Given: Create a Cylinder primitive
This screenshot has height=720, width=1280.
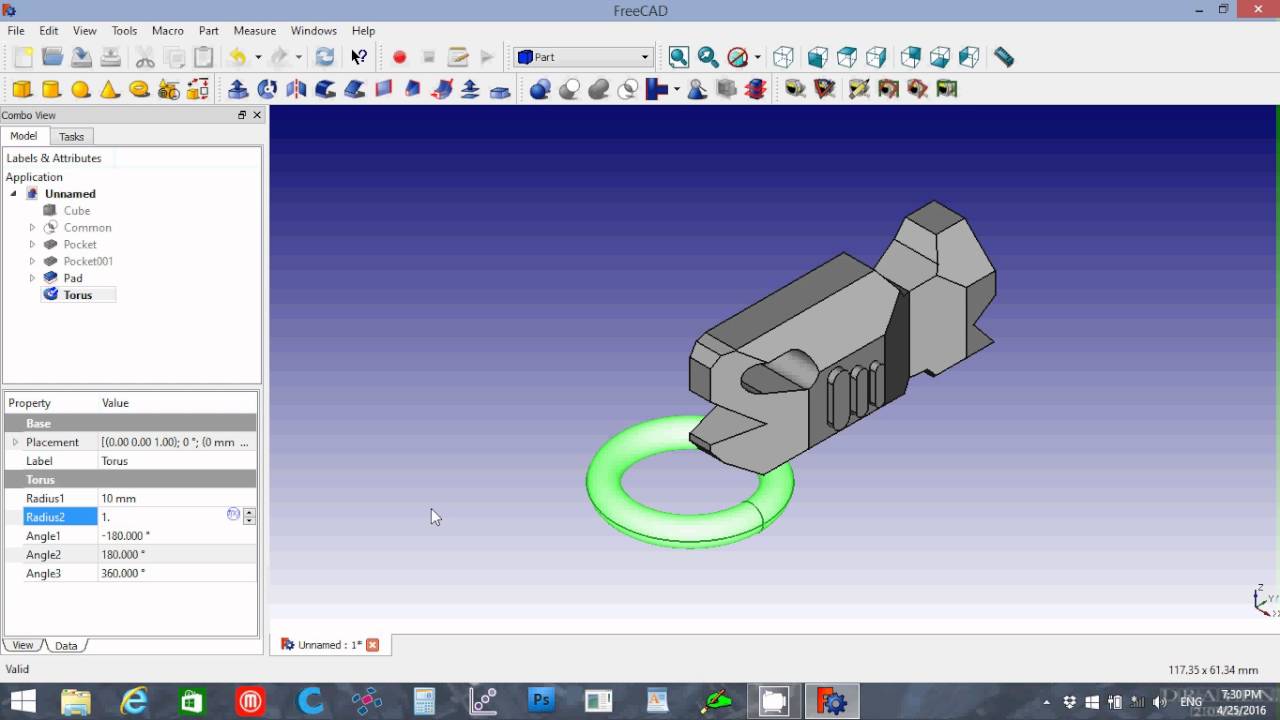Looking at the screenshot, I should point(51,89).
